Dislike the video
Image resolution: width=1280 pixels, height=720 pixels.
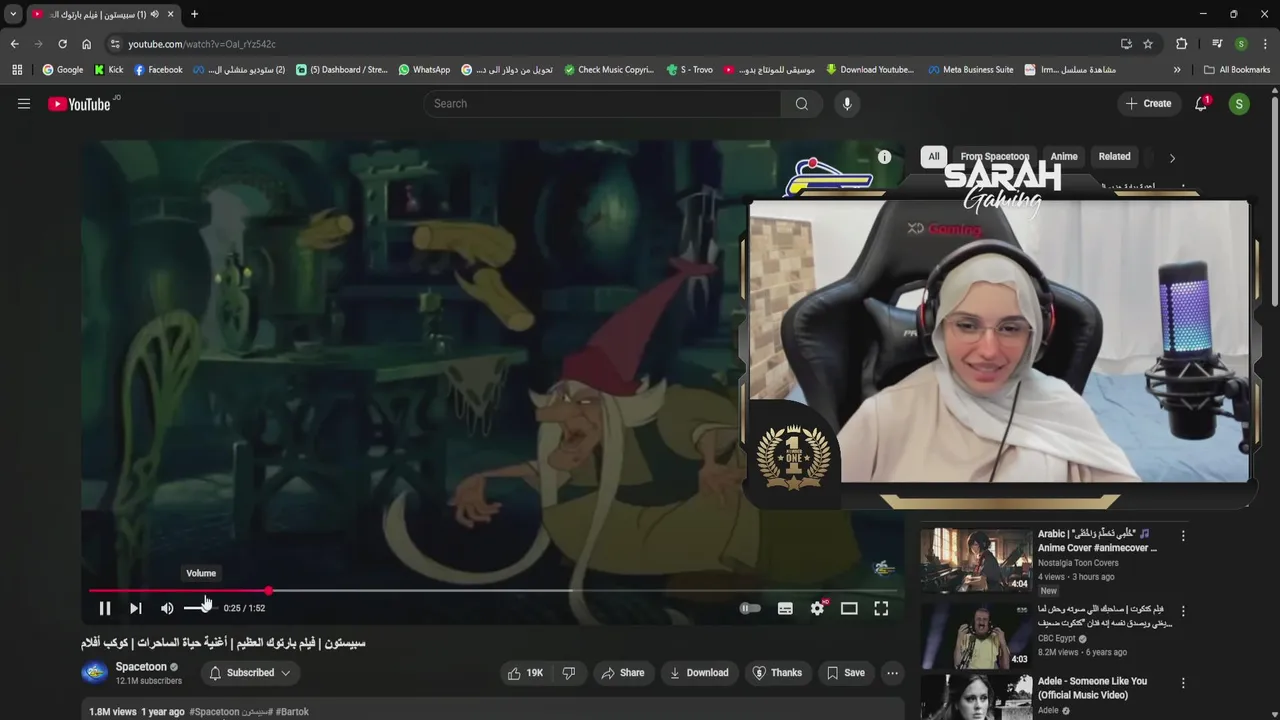(569, 673)
